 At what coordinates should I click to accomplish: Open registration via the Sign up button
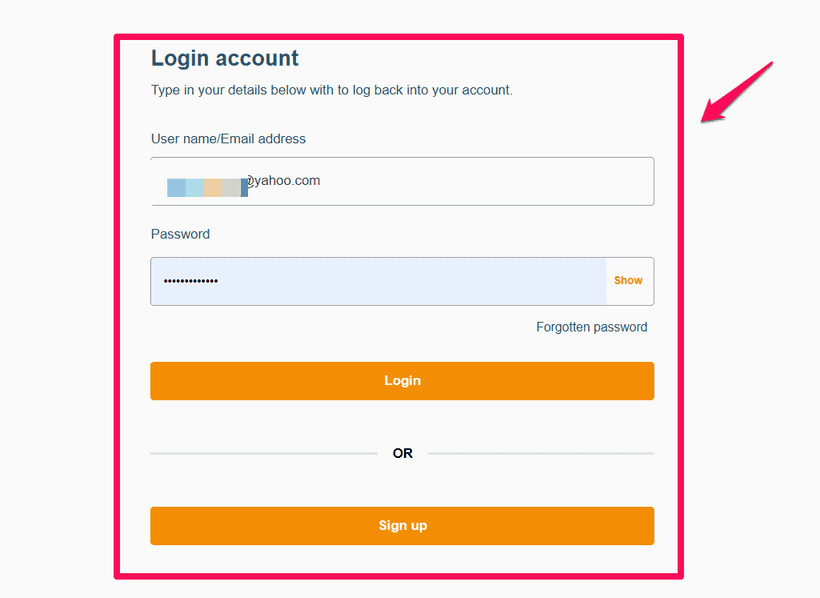tap(402, 525)
